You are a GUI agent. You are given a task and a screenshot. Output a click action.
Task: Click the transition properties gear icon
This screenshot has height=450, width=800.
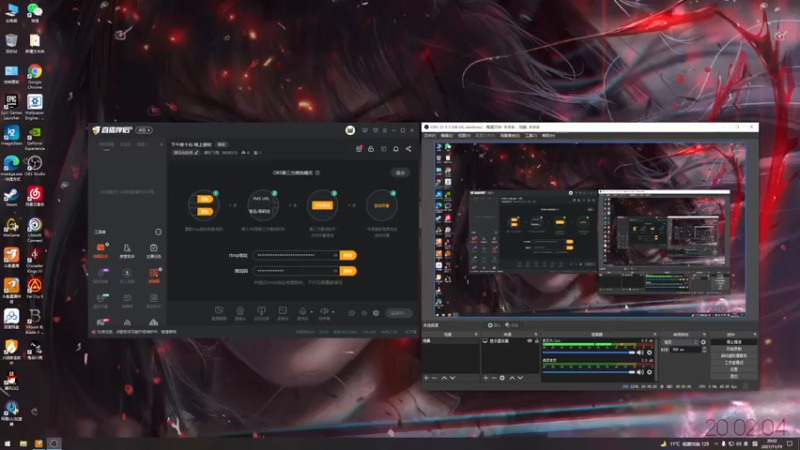[704, 342]
